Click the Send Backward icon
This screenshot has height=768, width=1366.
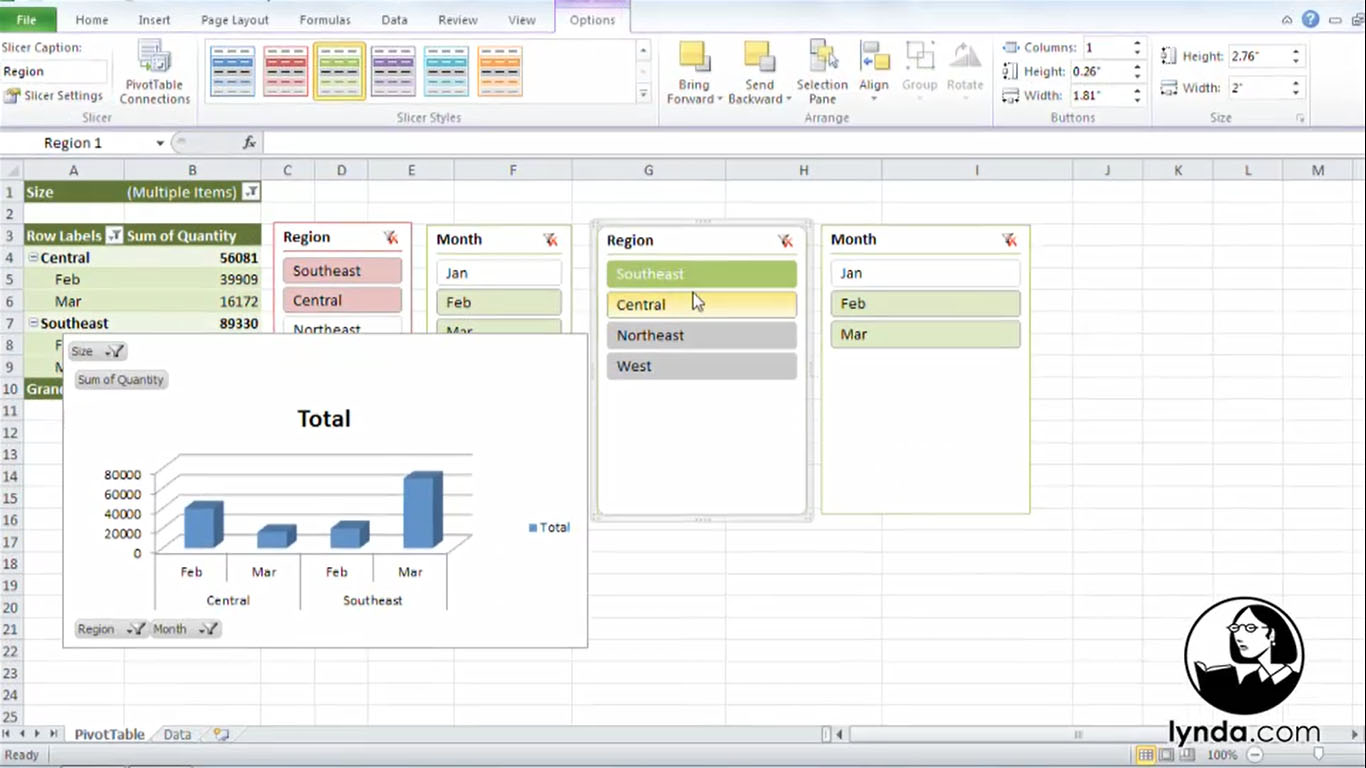click(760, 56)
